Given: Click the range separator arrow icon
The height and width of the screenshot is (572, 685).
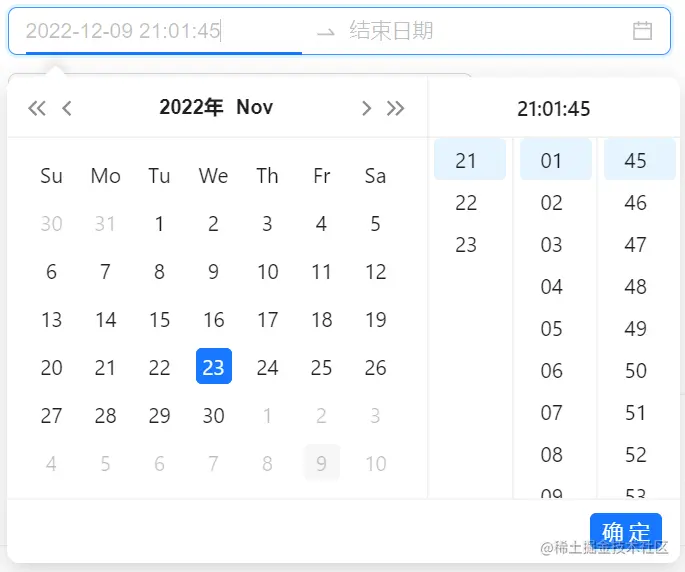Looking at the screenshot, I should point(325,32).
